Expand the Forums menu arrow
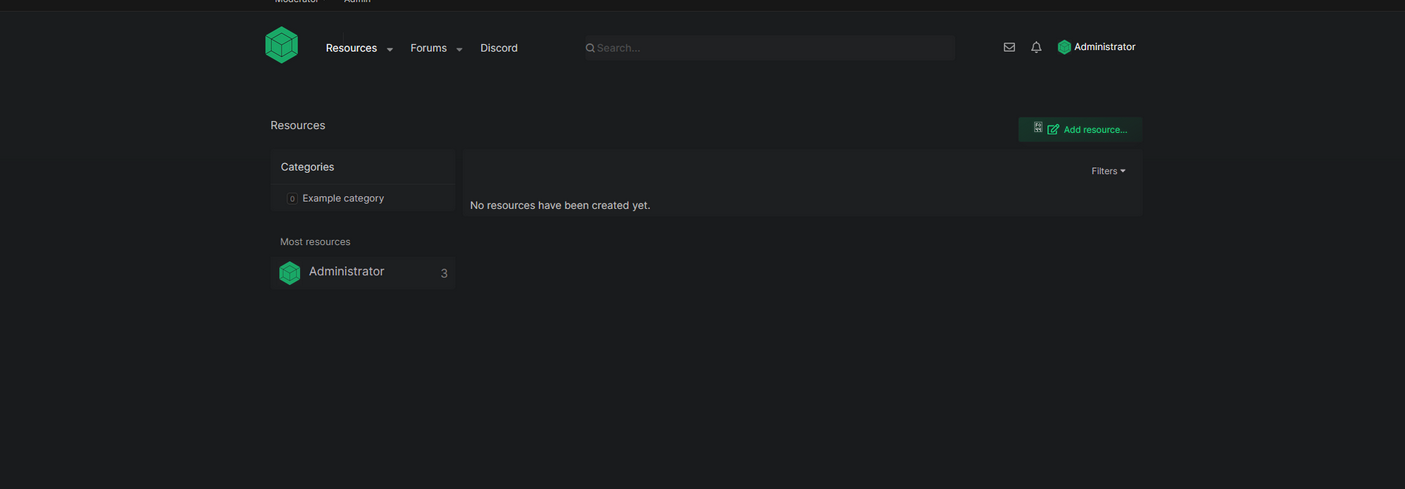The image size is (1405, 489). pyautogui.click(x=459, y=49)
